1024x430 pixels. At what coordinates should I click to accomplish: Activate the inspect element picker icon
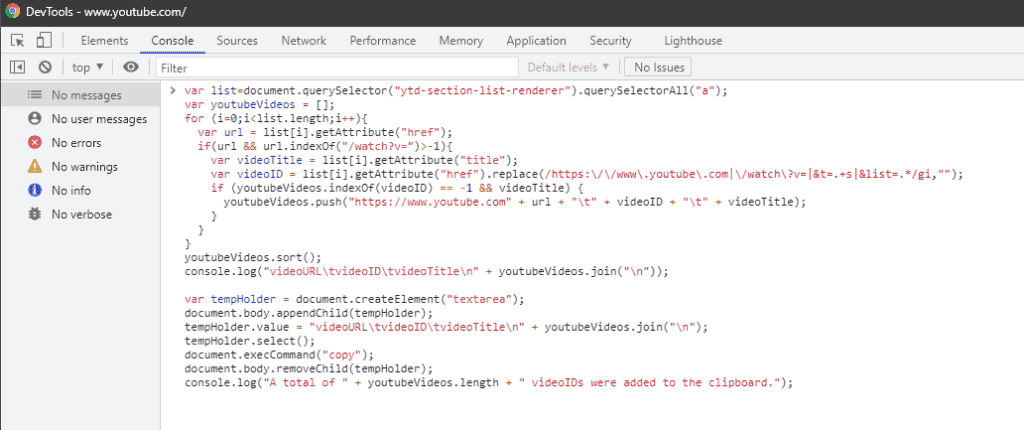point(18,41)
